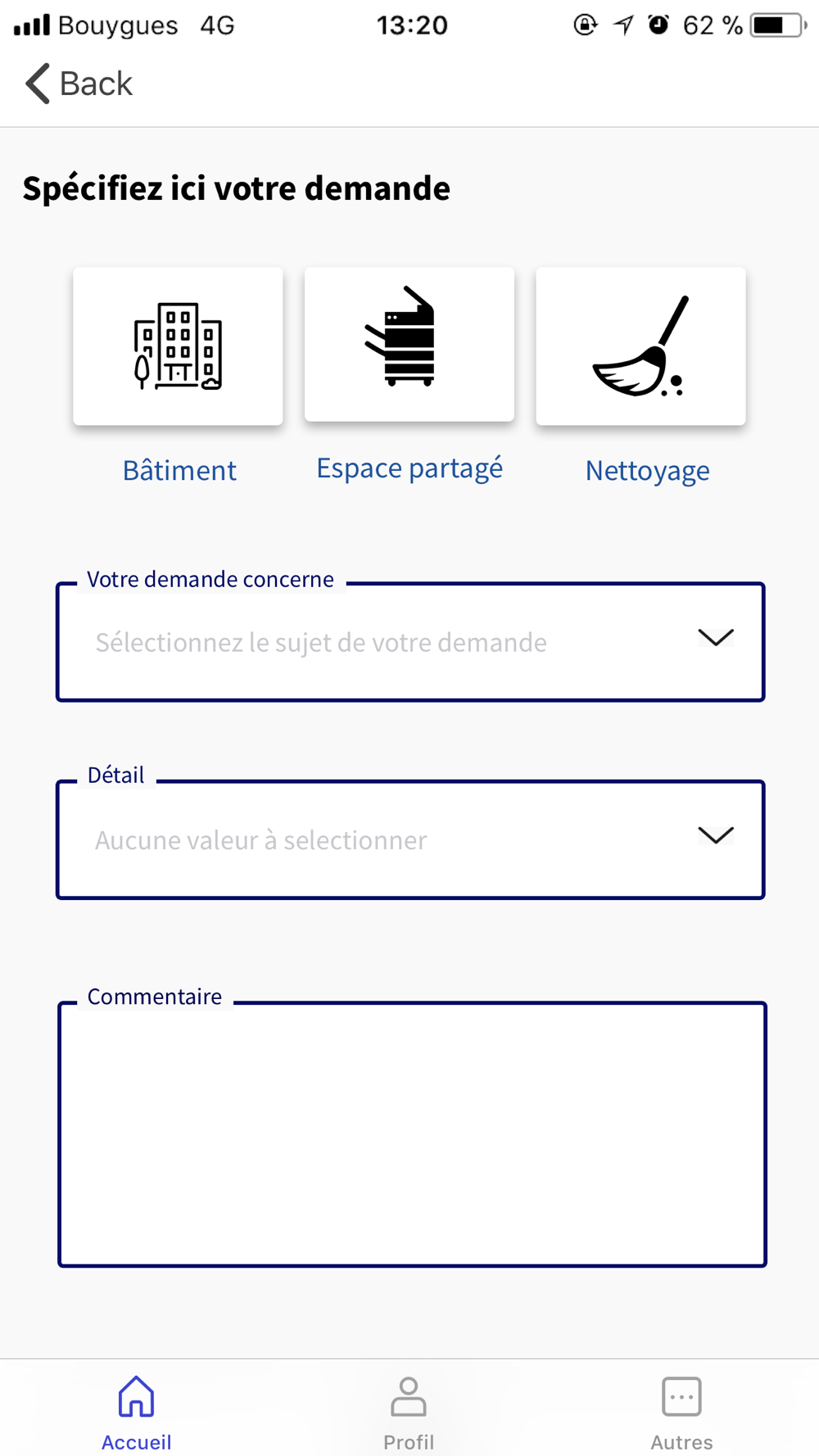Tap the alarm clock status icon
The image size is (819, 1456).
tap(658, 25)
